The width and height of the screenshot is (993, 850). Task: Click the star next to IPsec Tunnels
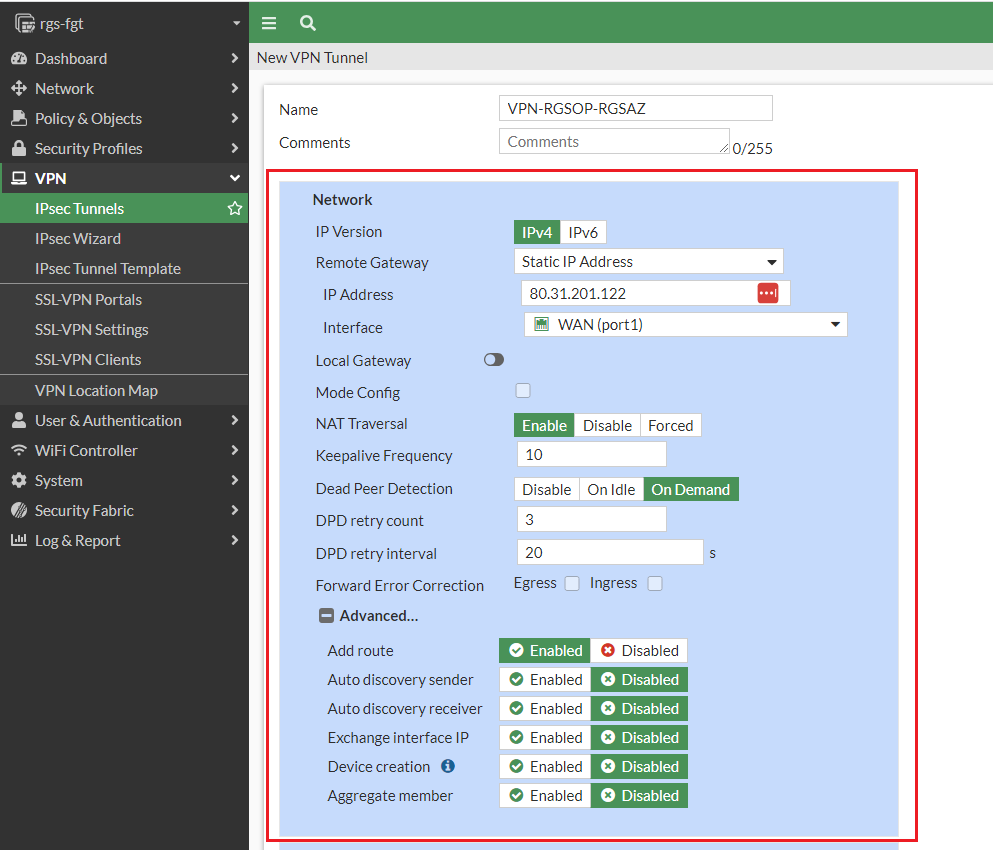tap(234, 208)
